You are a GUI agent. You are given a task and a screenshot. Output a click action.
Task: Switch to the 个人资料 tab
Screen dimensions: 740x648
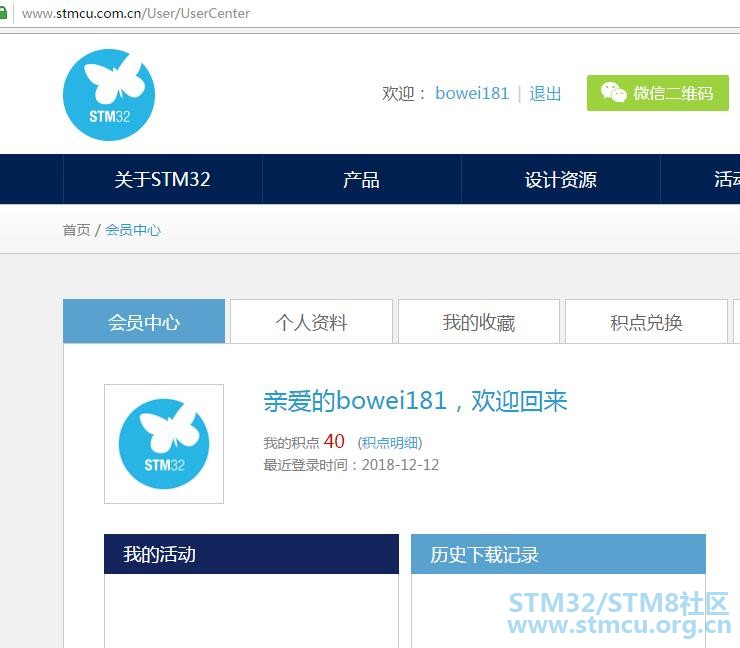311,322
